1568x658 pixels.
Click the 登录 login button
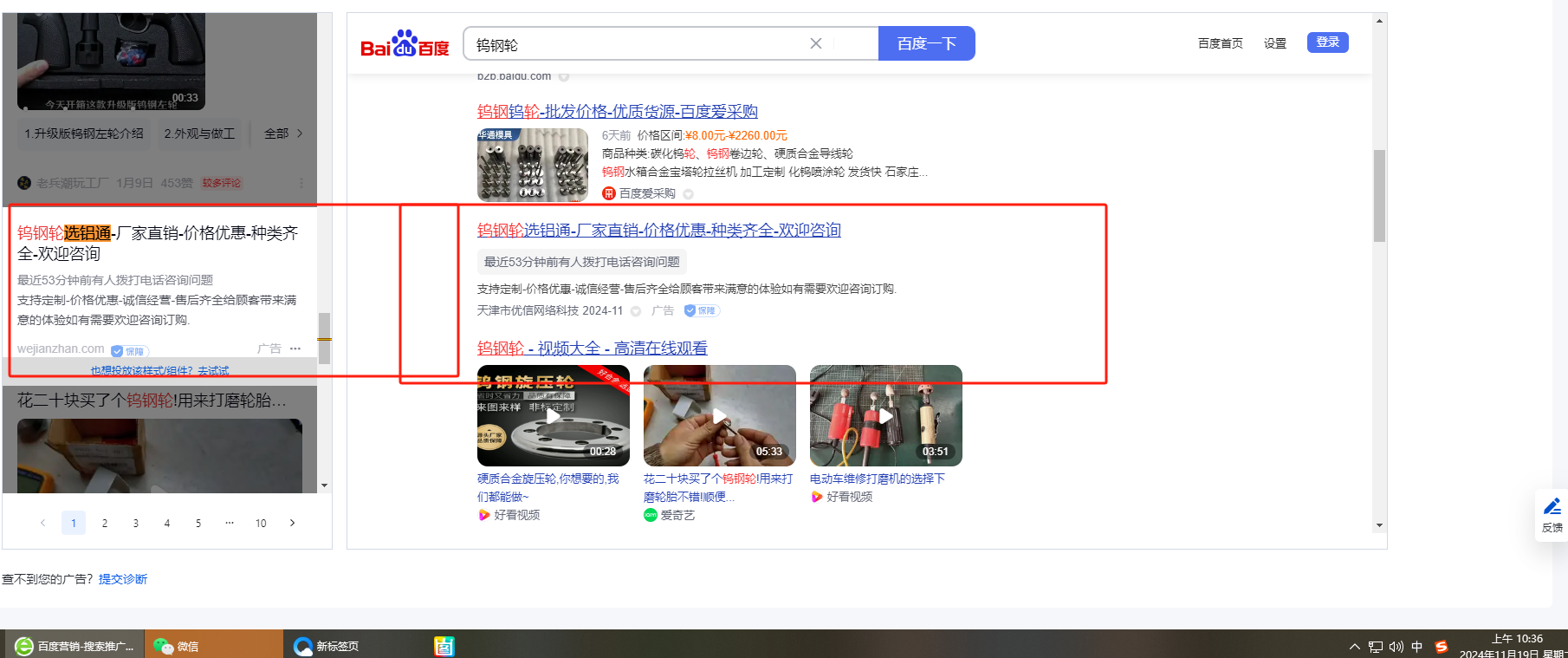(1328, 42)
